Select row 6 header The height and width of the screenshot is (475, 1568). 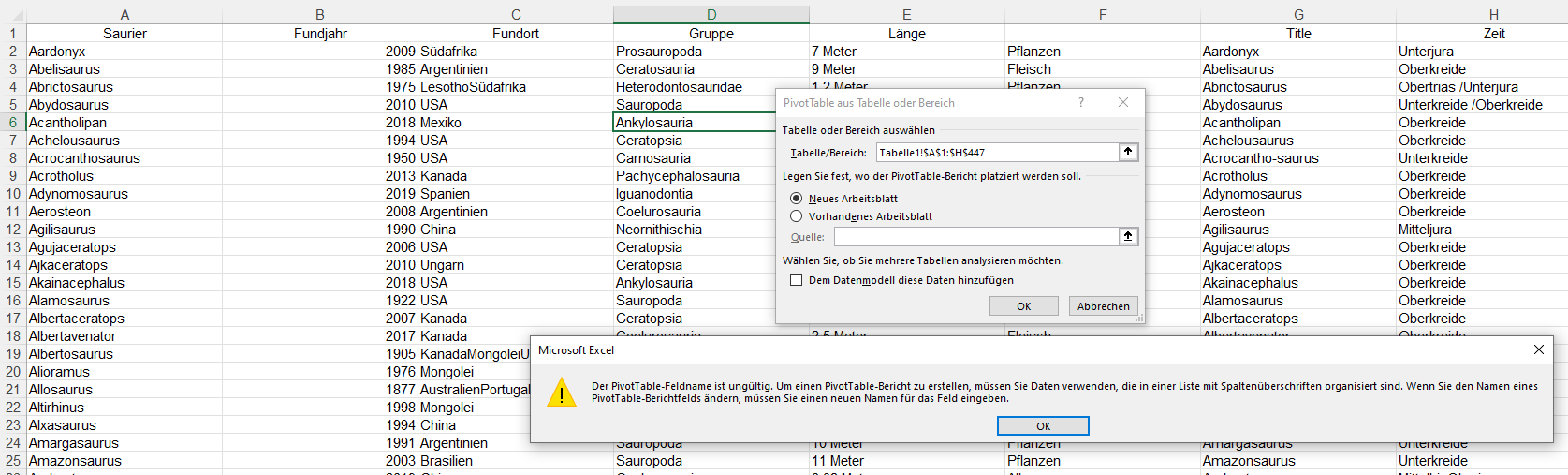[x=13, y=123]
